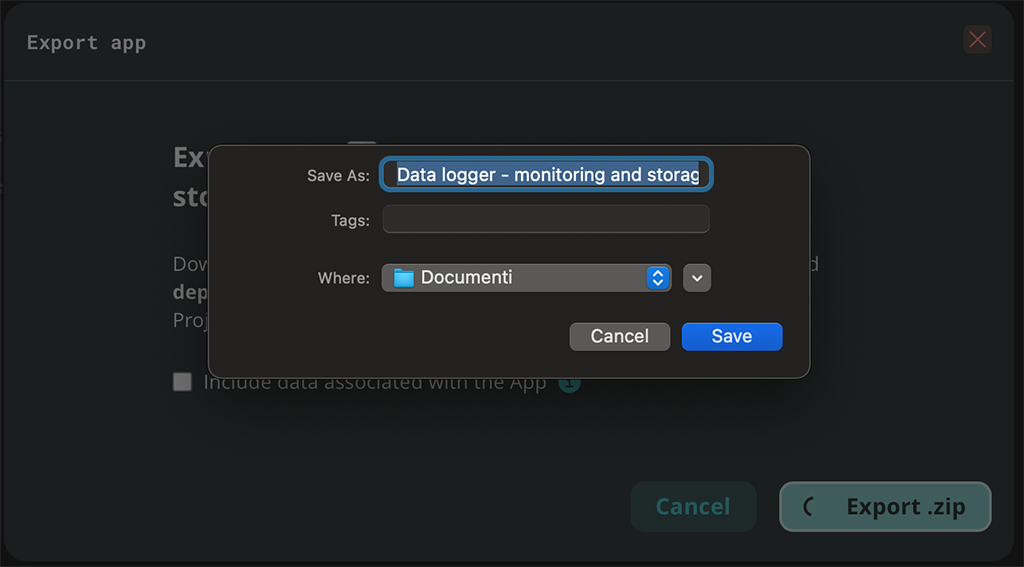This screenshot has width=1024, height=567.
Task: Click the Save As filename field
Action: [x=546, y=175]
